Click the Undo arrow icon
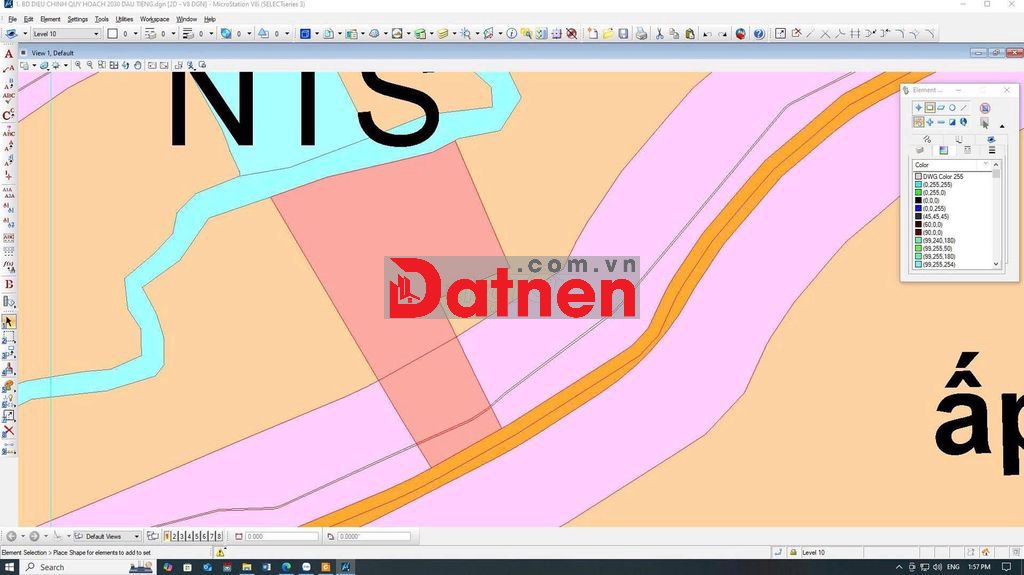The image size is (1024, 575). click(x=708, y=34)
